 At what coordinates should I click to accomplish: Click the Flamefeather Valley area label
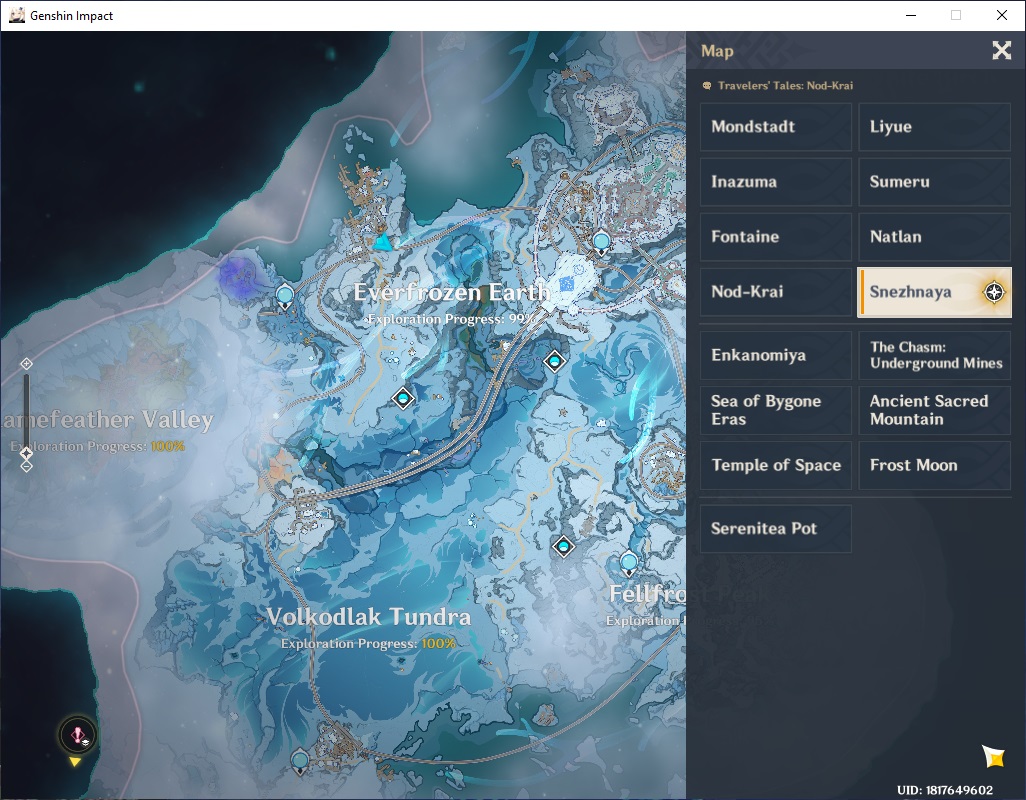[107, 419]
